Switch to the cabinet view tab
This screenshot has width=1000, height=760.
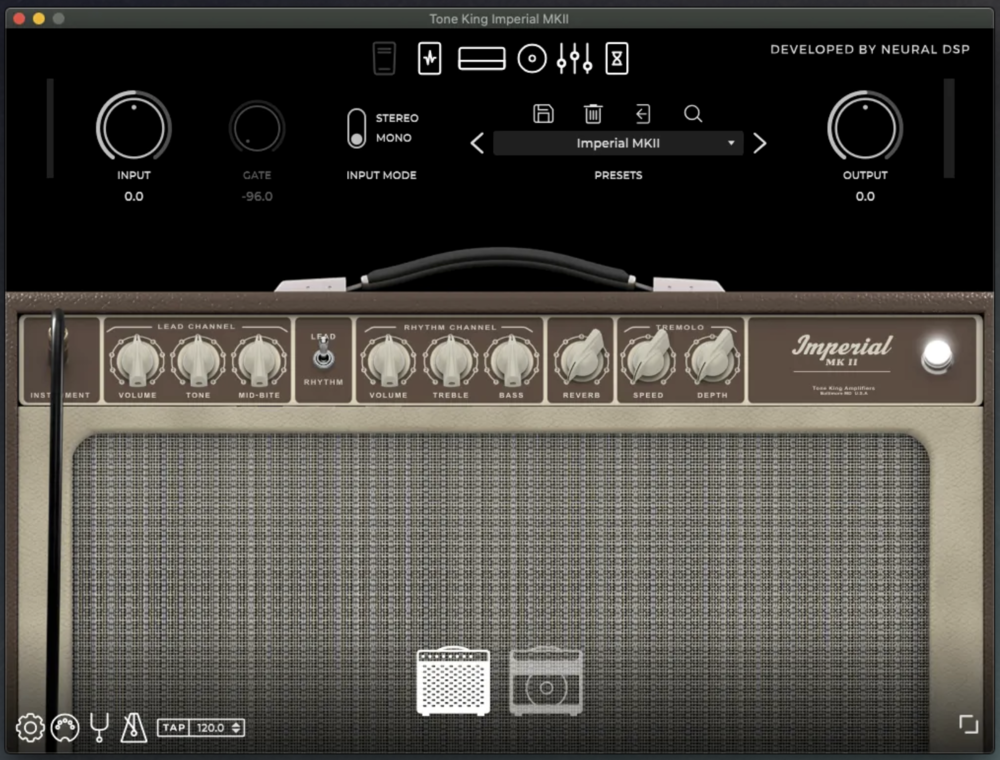(x=546, y=681)
